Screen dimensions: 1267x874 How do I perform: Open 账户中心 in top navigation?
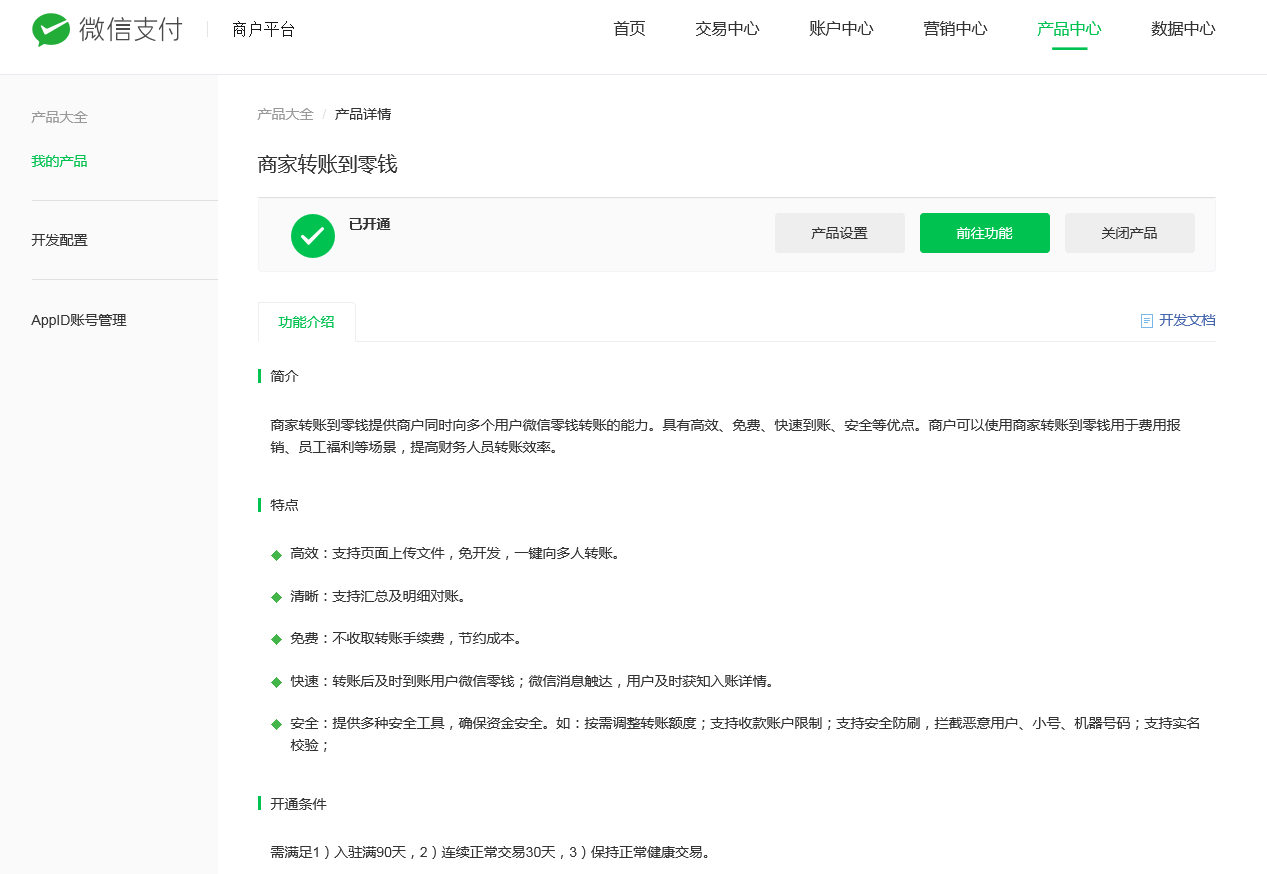tap(841, 29)
